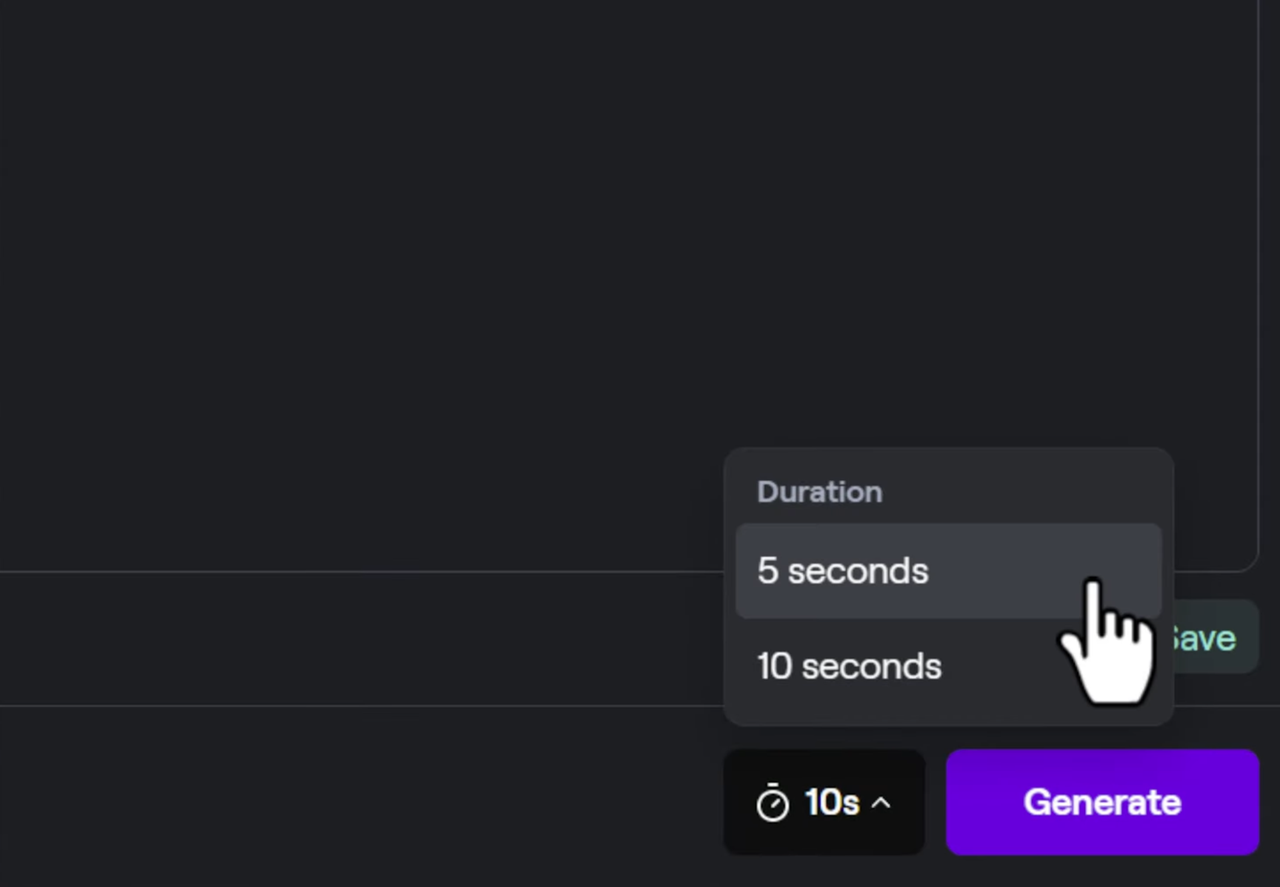Set the video length to 10 seconds
This screenshot has height=887, width=1280.
(x=947, y=666)
